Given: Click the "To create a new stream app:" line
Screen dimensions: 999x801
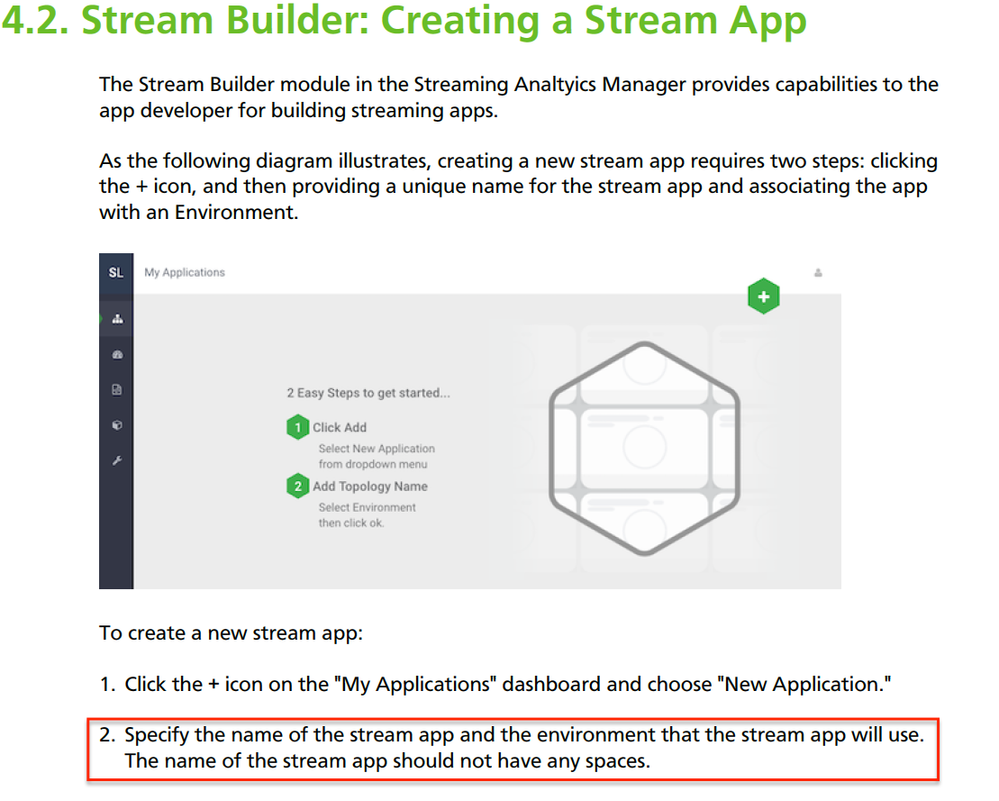Looking at the screenshot, I should pyautogui.click(x=231, y=633).
